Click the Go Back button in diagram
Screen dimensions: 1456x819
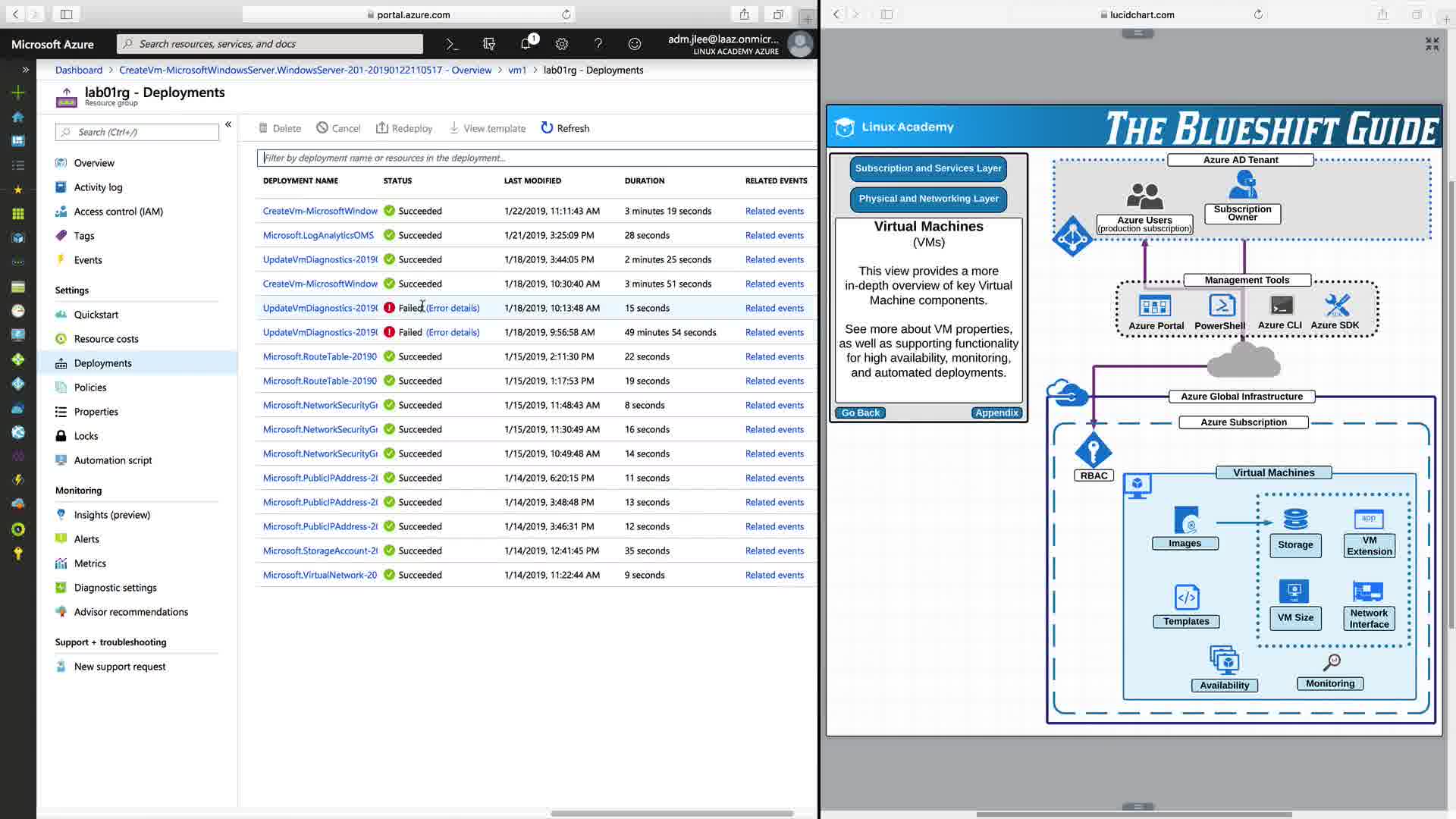[861, 413]
